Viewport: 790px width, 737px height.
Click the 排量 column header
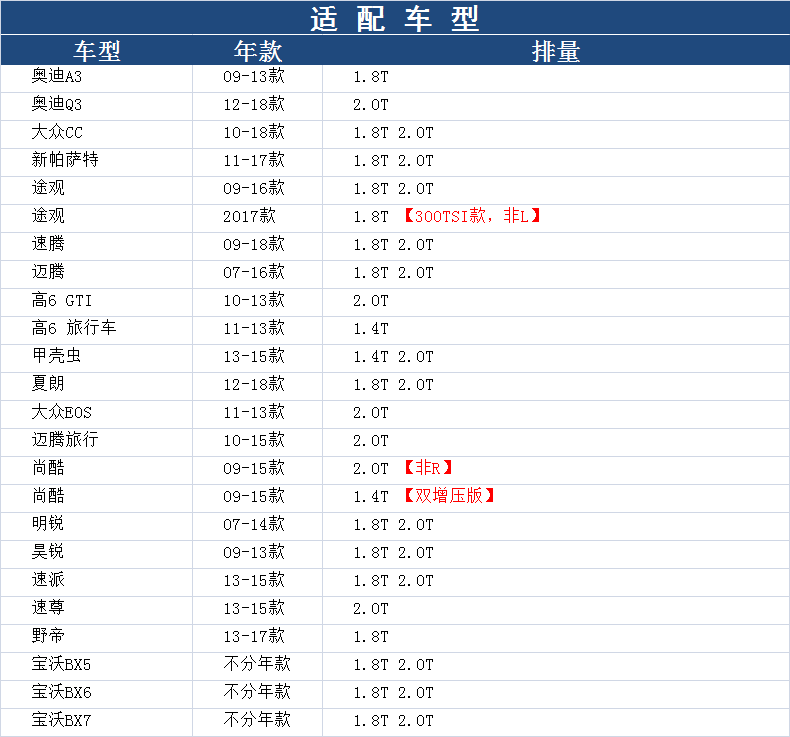pyautogui.click(x=556, y=50)
